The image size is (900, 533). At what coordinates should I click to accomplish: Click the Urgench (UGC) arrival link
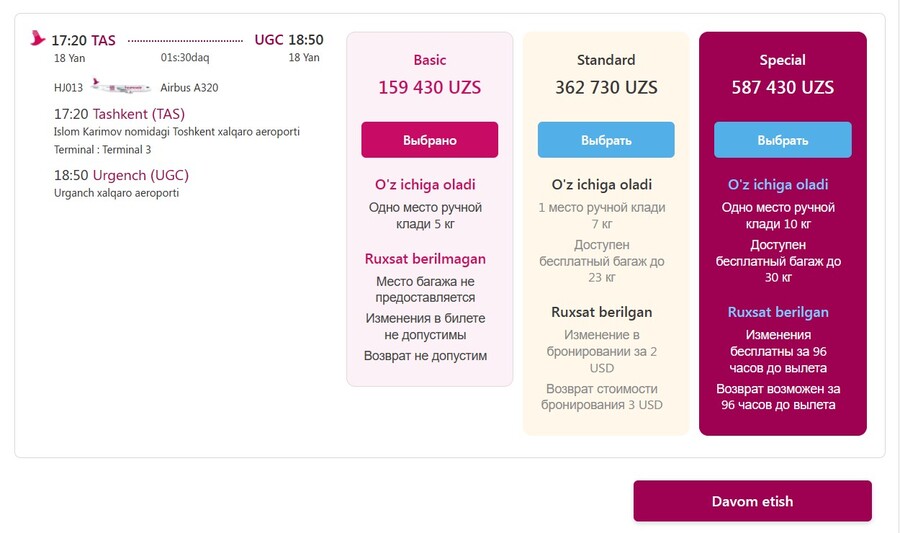coord(141,175)
